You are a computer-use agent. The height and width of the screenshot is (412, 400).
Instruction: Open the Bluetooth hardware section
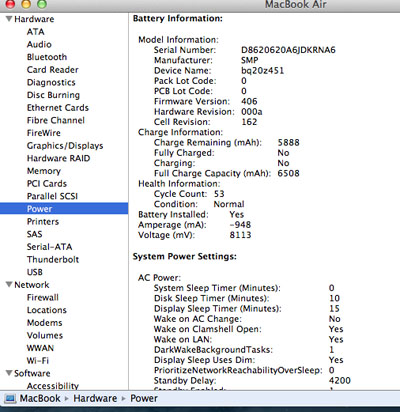47,57
